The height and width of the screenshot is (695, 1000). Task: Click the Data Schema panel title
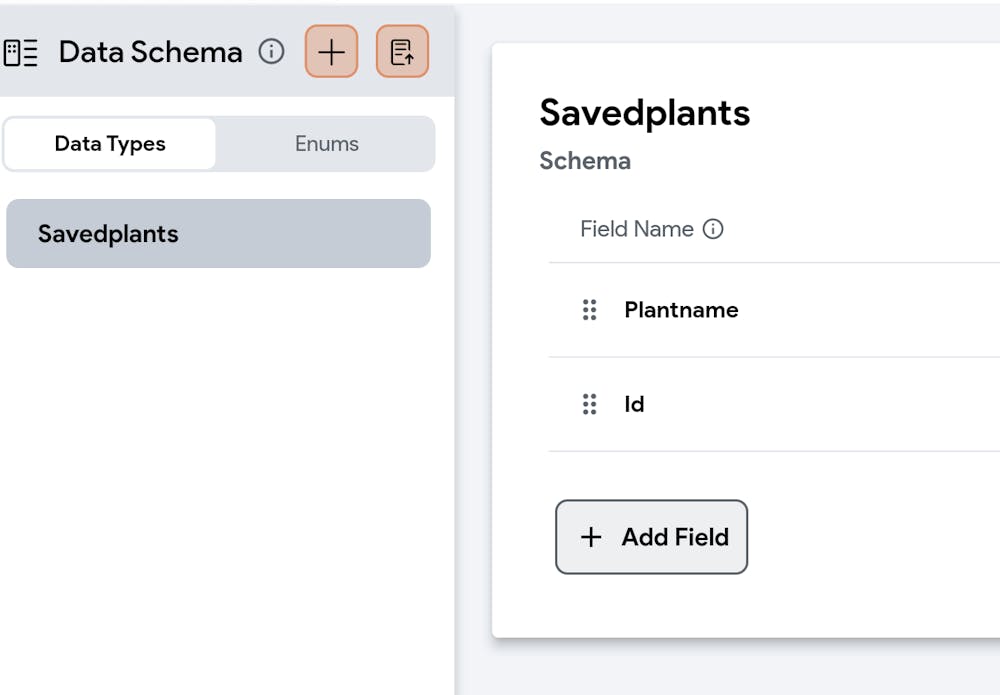click(x=150, y=52)
